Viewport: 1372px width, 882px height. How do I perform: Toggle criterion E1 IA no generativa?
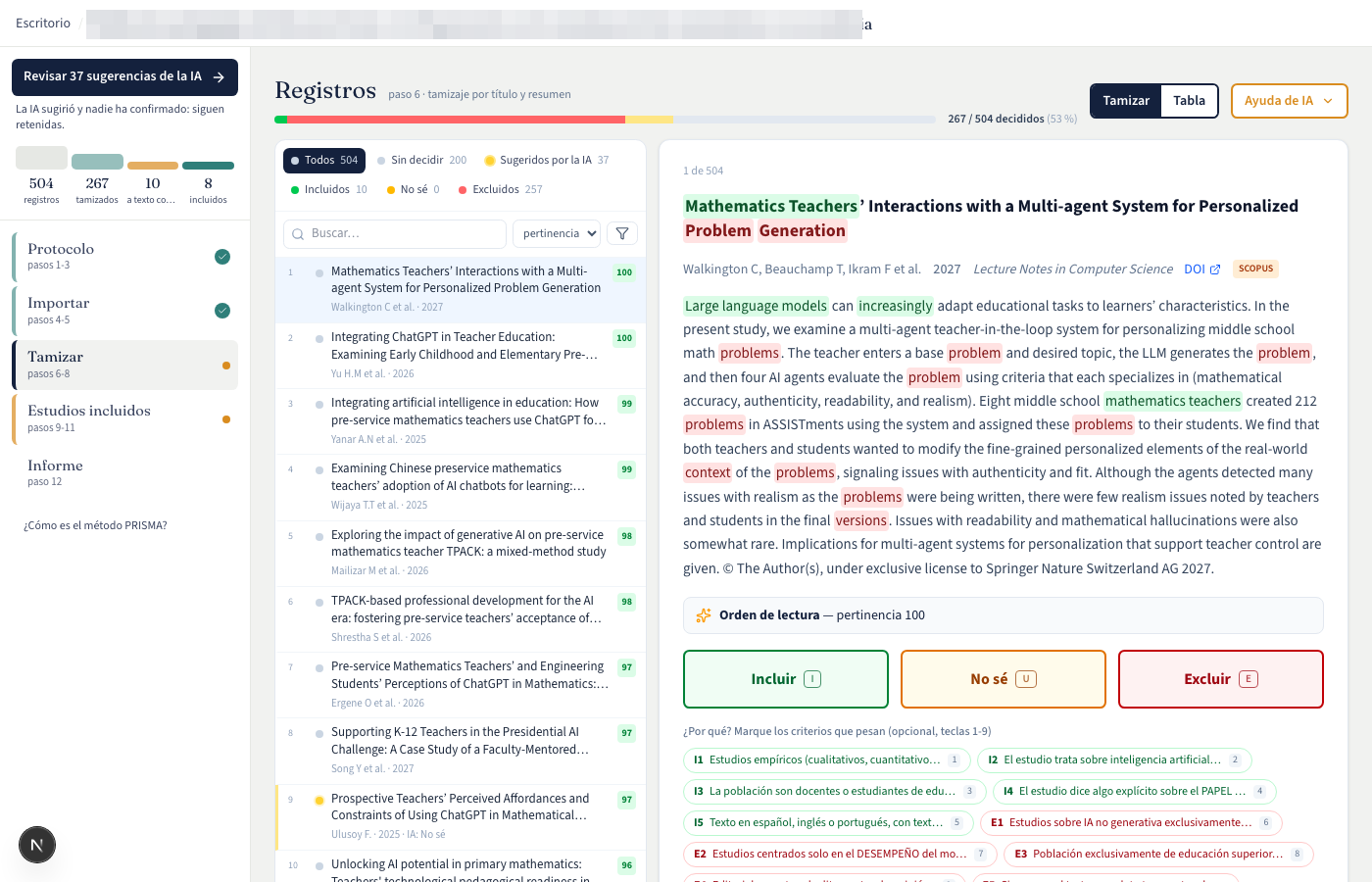pos(1131,823)
